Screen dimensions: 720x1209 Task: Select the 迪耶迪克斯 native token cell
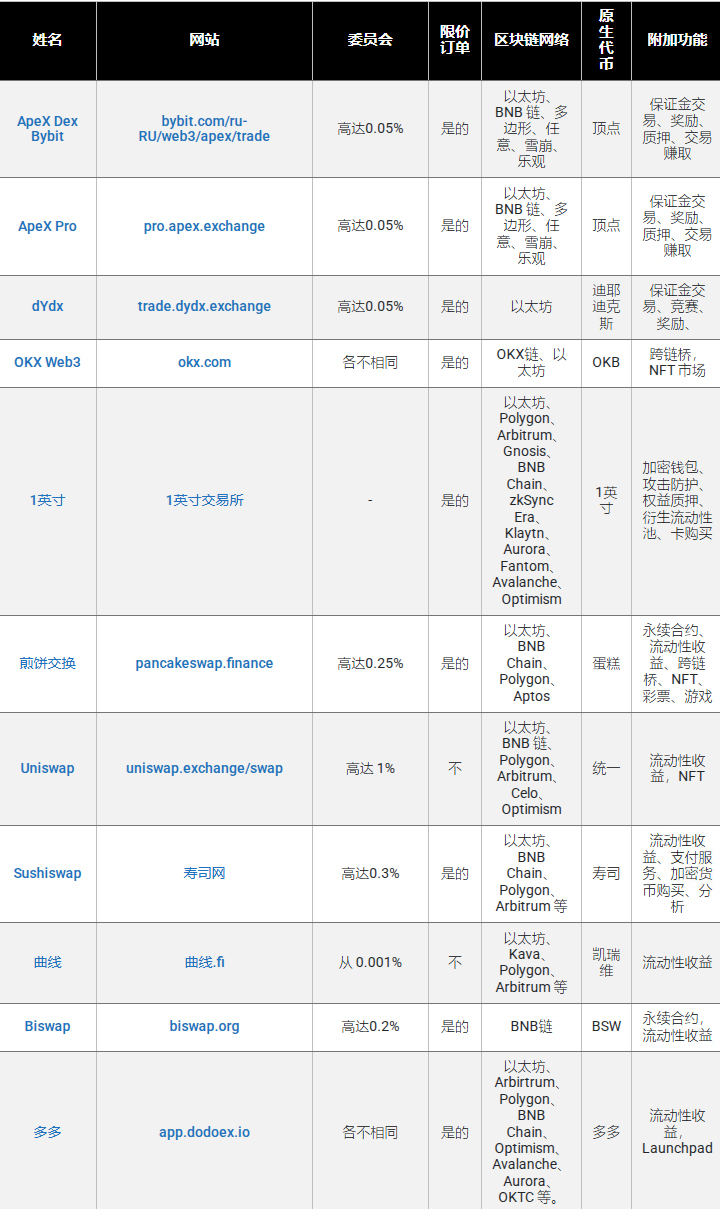point(606,306)
